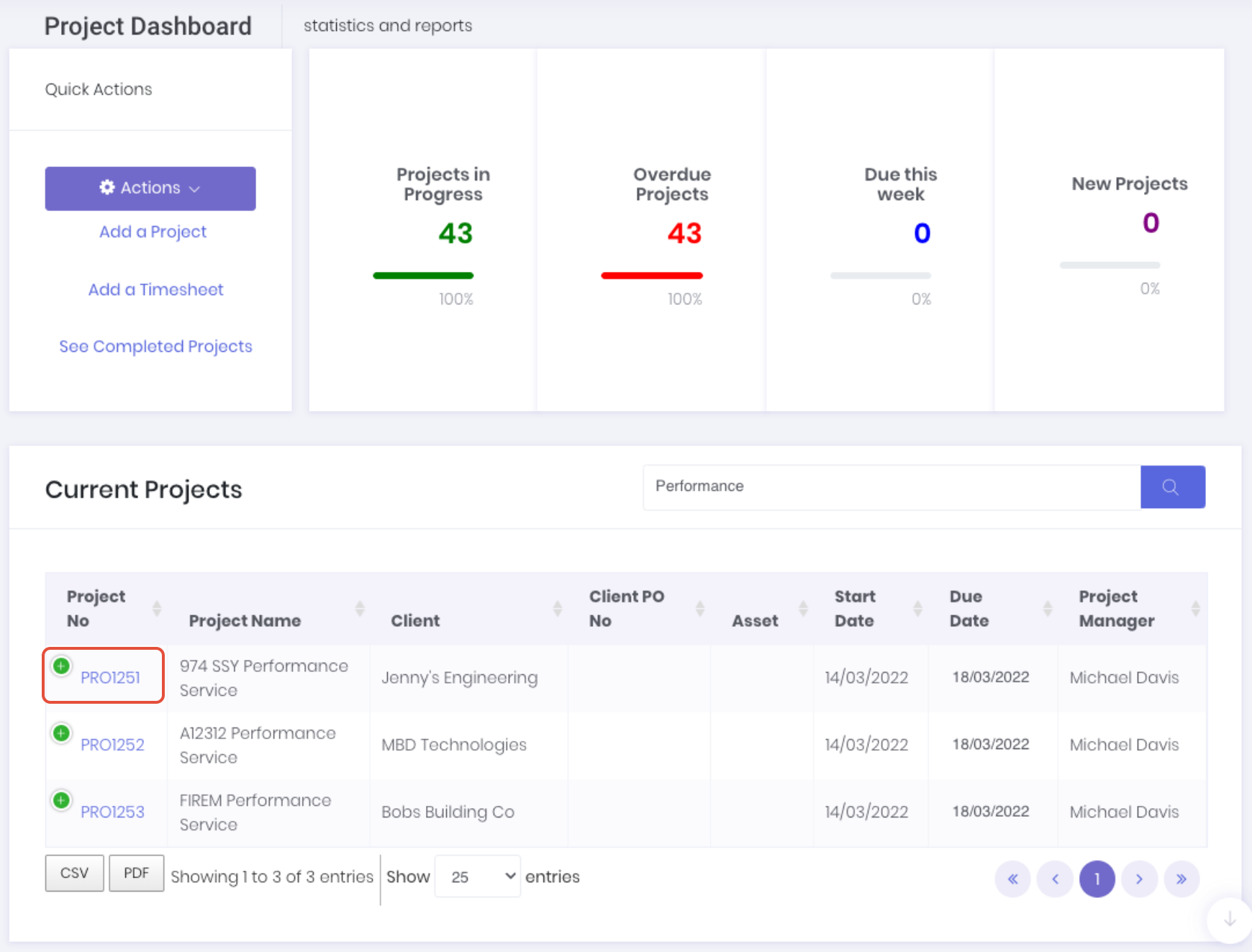This screenshot has width=1252, height=952.
Task: Click the Overdue Projects progress bar
Action: click(x=652, y=274)
